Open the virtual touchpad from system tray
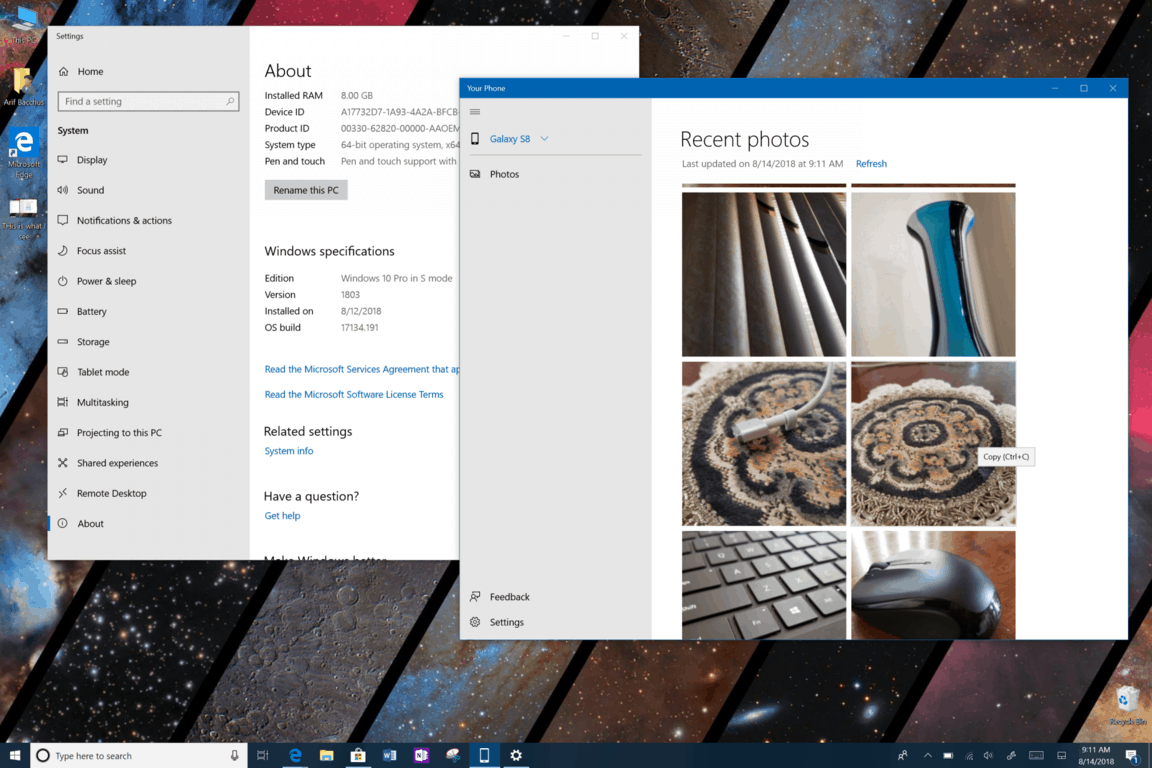Screen dimensions: 1152x768 pos(1062,756)
